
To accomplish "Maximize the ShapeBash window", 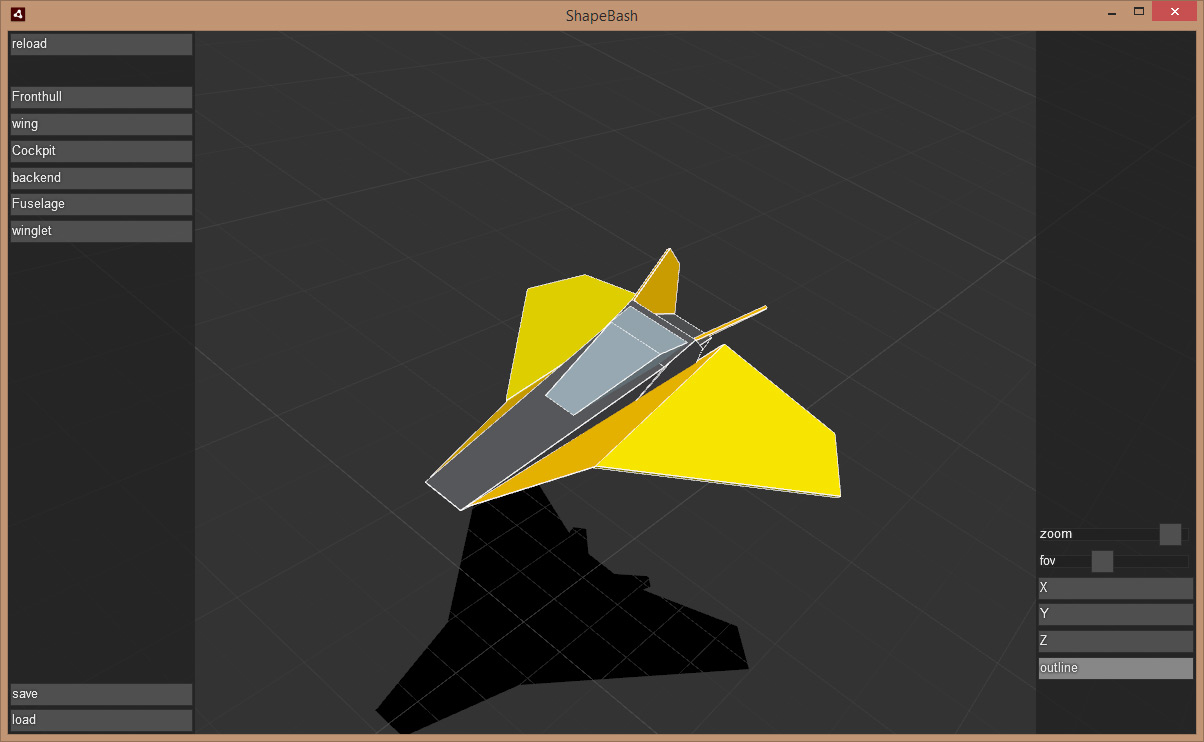I will 1138,12.
